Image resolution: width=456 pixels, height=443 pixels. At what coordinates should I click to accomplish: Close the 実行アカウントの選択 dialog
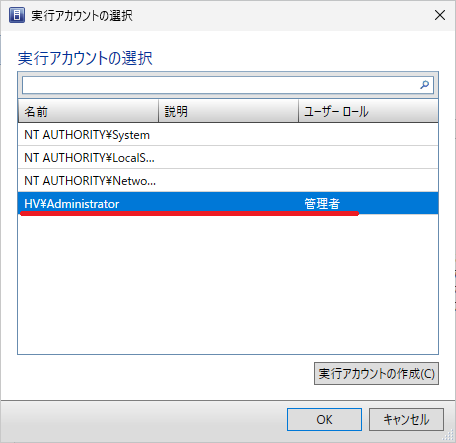[x=440, y=15]
